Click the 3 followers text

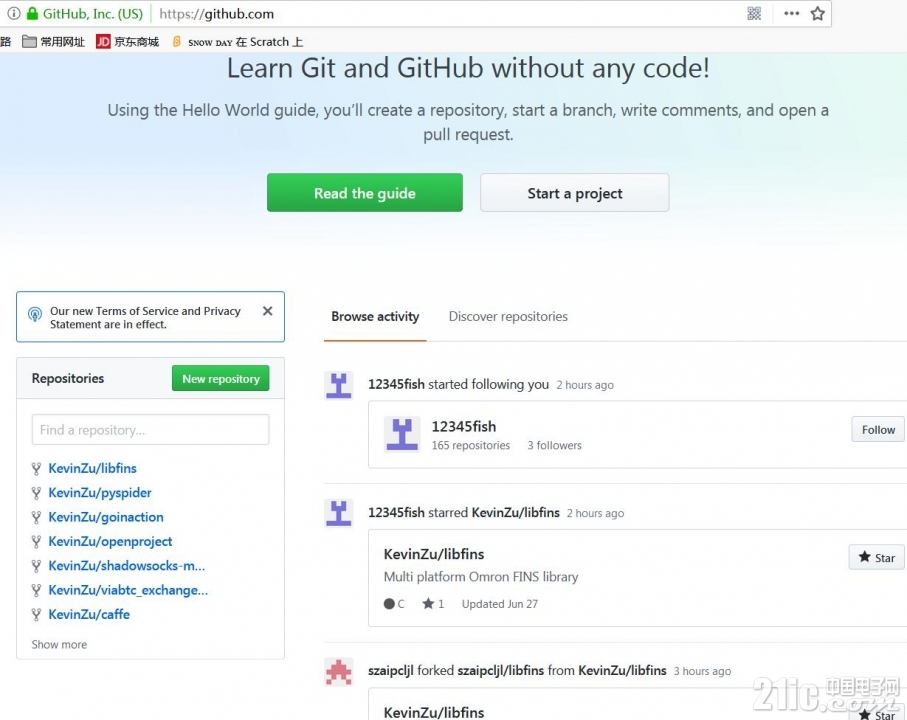(555, 445)
